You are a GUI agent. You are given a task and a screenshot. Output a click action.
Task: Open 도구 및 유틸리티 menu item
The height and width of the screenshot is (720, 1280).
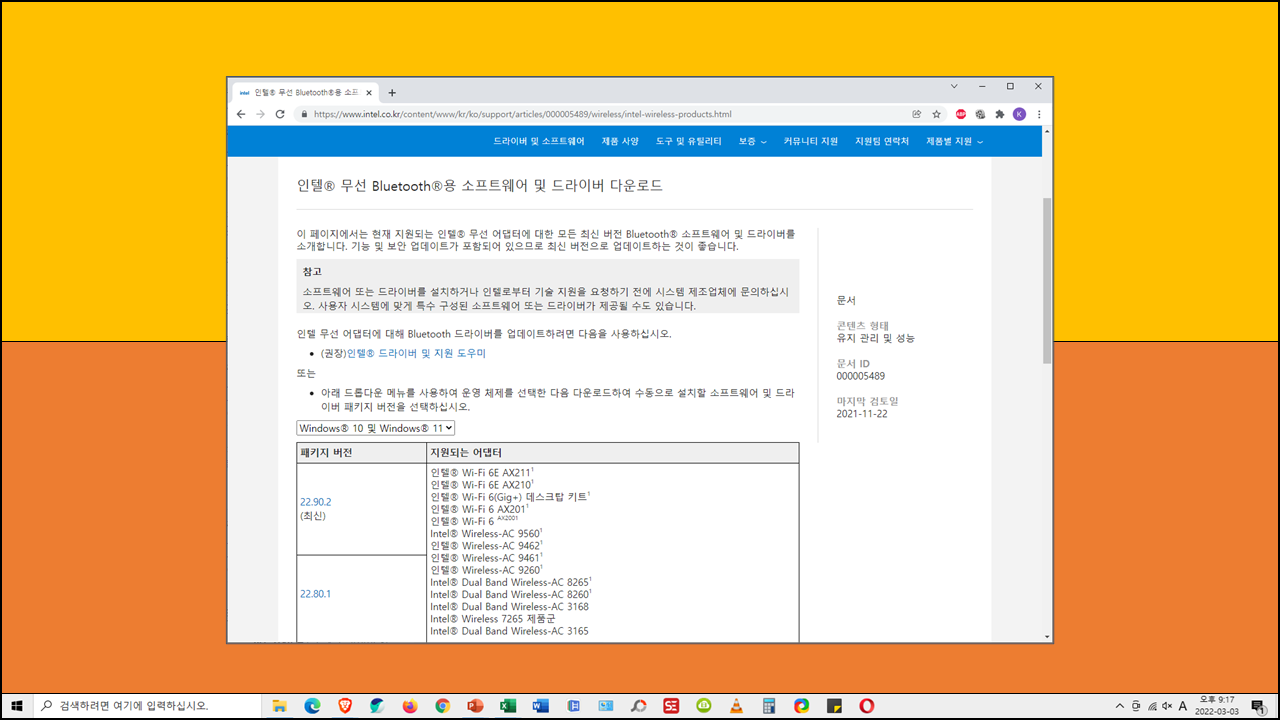tap(689, 141)
